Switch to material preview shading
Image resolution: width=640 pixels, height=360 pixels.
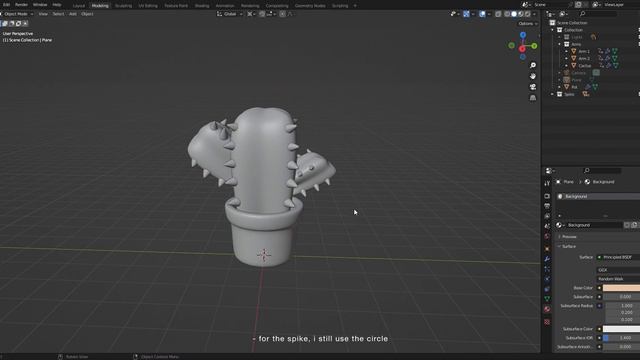pos(521,14)
